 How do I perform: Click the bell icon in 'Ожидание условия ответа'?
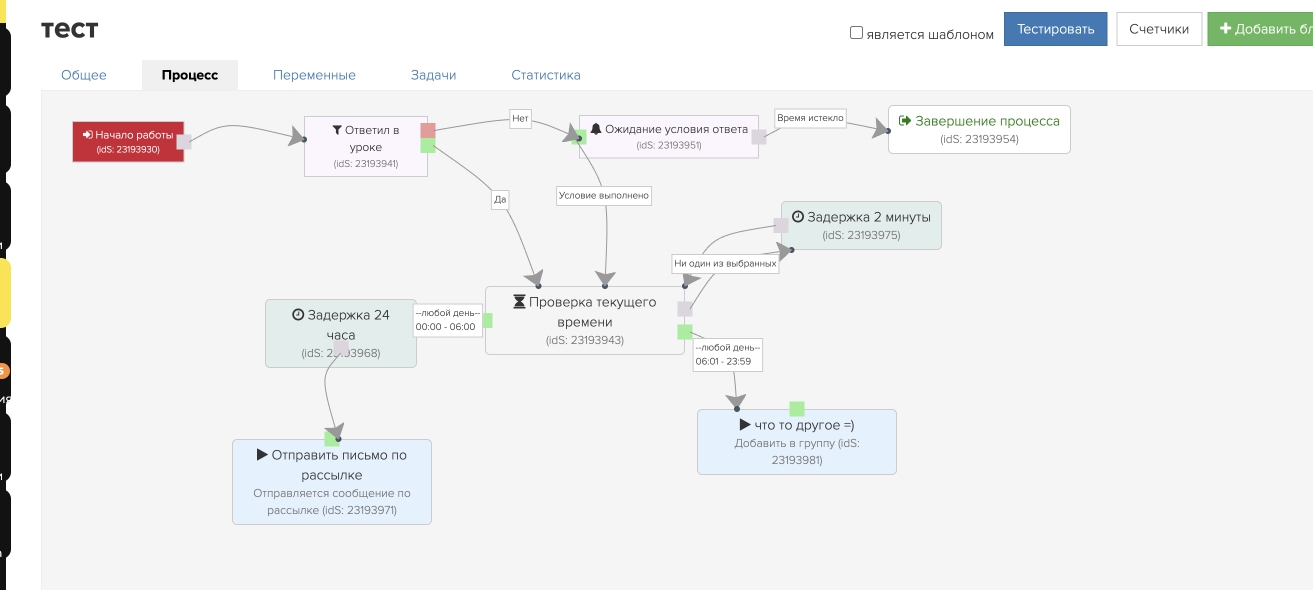(x=596, y=129)
